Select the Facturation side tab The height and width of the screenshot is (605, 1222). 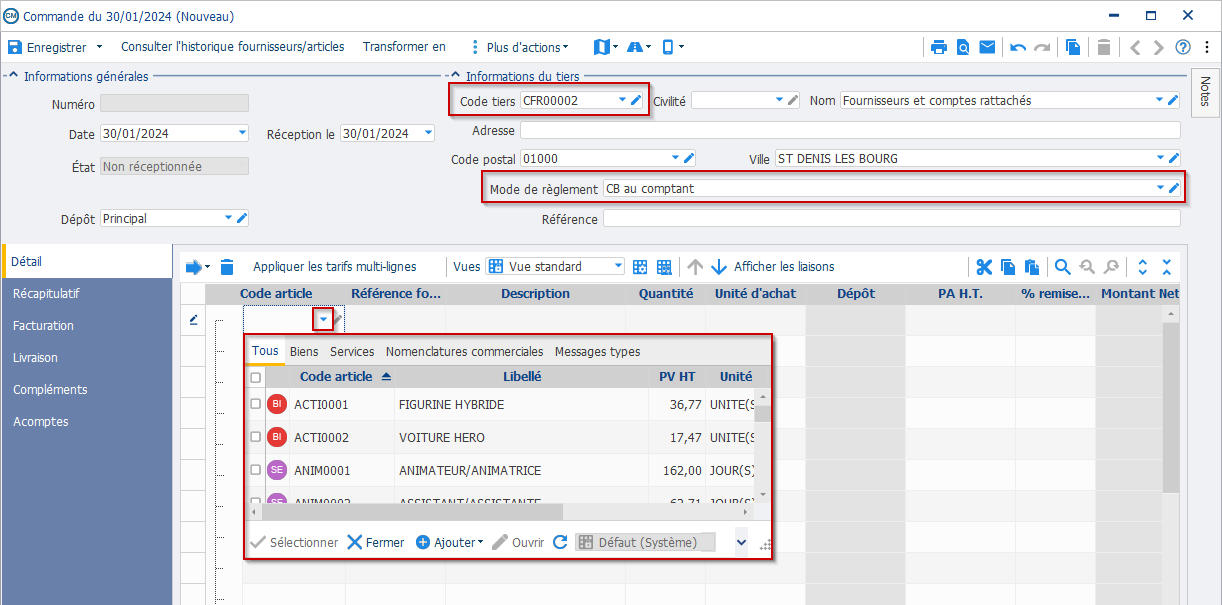click(x=86, y=326)
